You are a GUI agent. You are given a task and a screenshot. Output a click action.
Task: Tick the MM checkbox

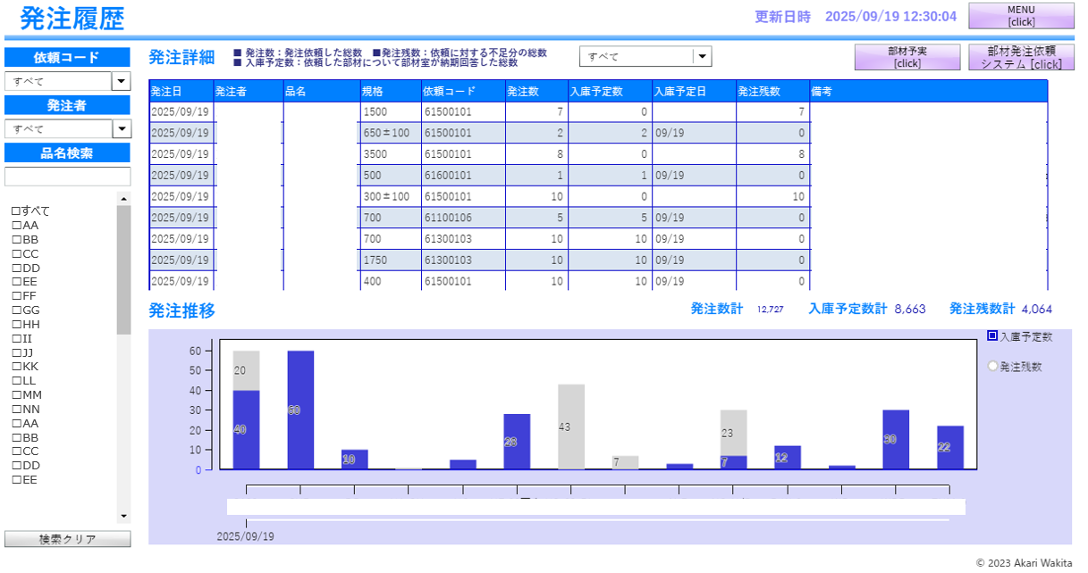tap(16, 395)
